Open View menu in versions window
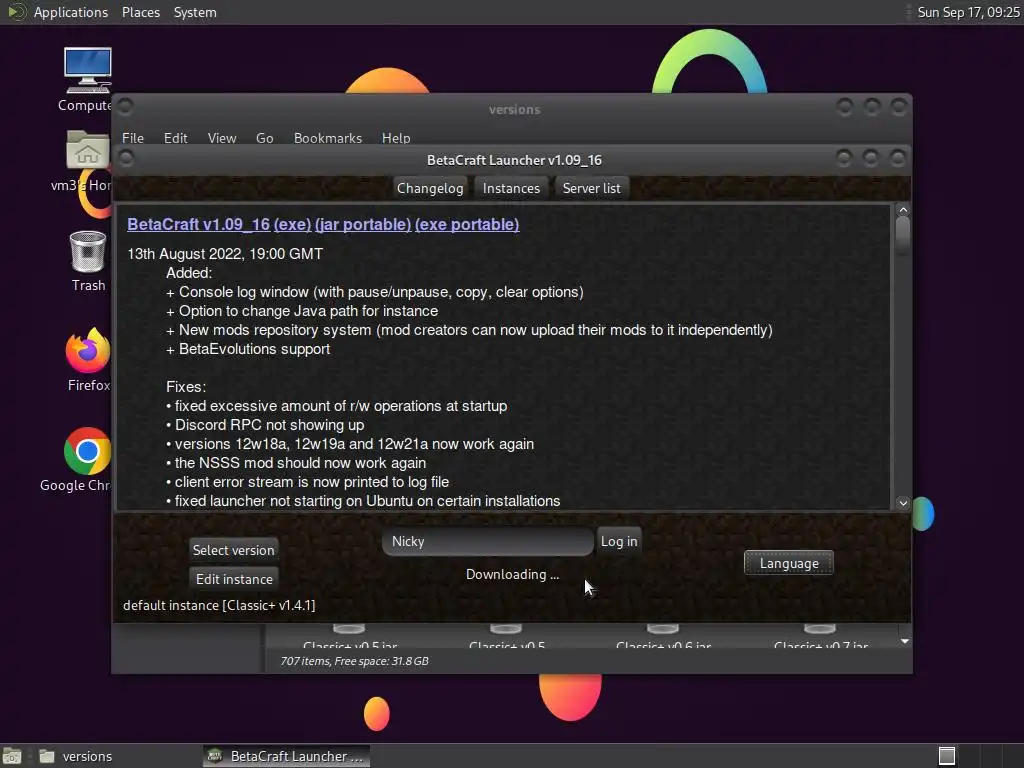 coord(221,138)
